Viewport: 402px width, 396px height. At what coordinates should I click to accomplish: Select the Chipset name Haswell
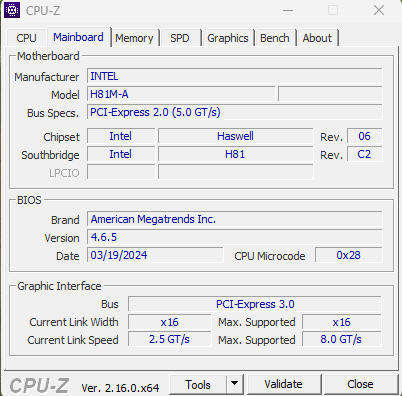[x=236, y=136]
